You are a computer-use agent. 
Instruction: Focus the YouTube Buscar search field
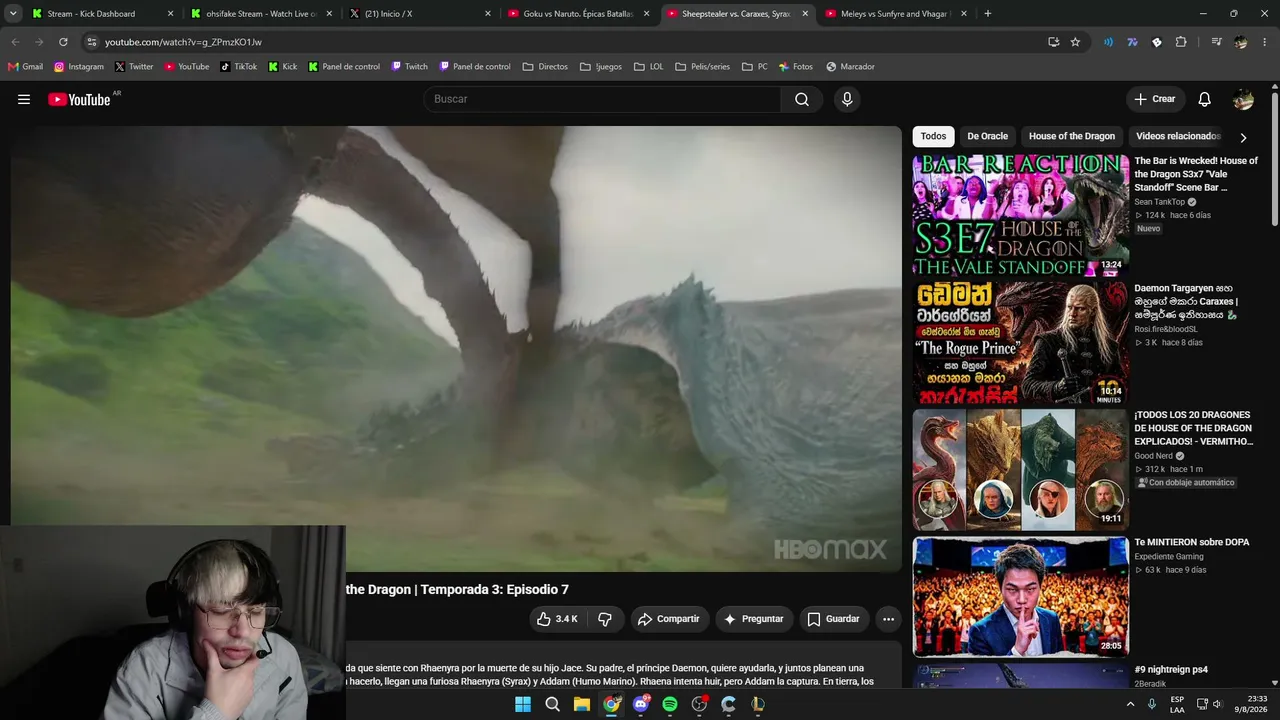pyautogui.click(x=603, y=99)
